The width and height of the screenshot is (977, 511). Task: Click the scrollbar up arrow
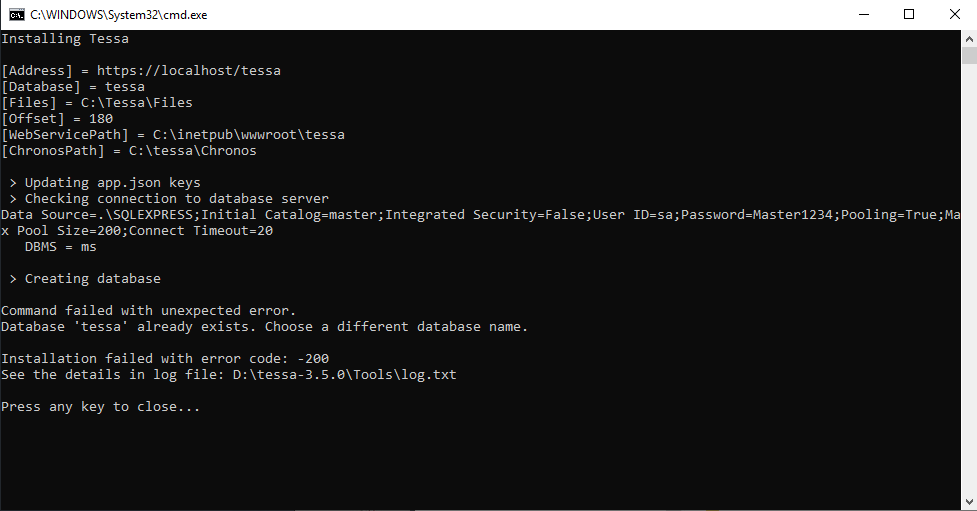969,39
